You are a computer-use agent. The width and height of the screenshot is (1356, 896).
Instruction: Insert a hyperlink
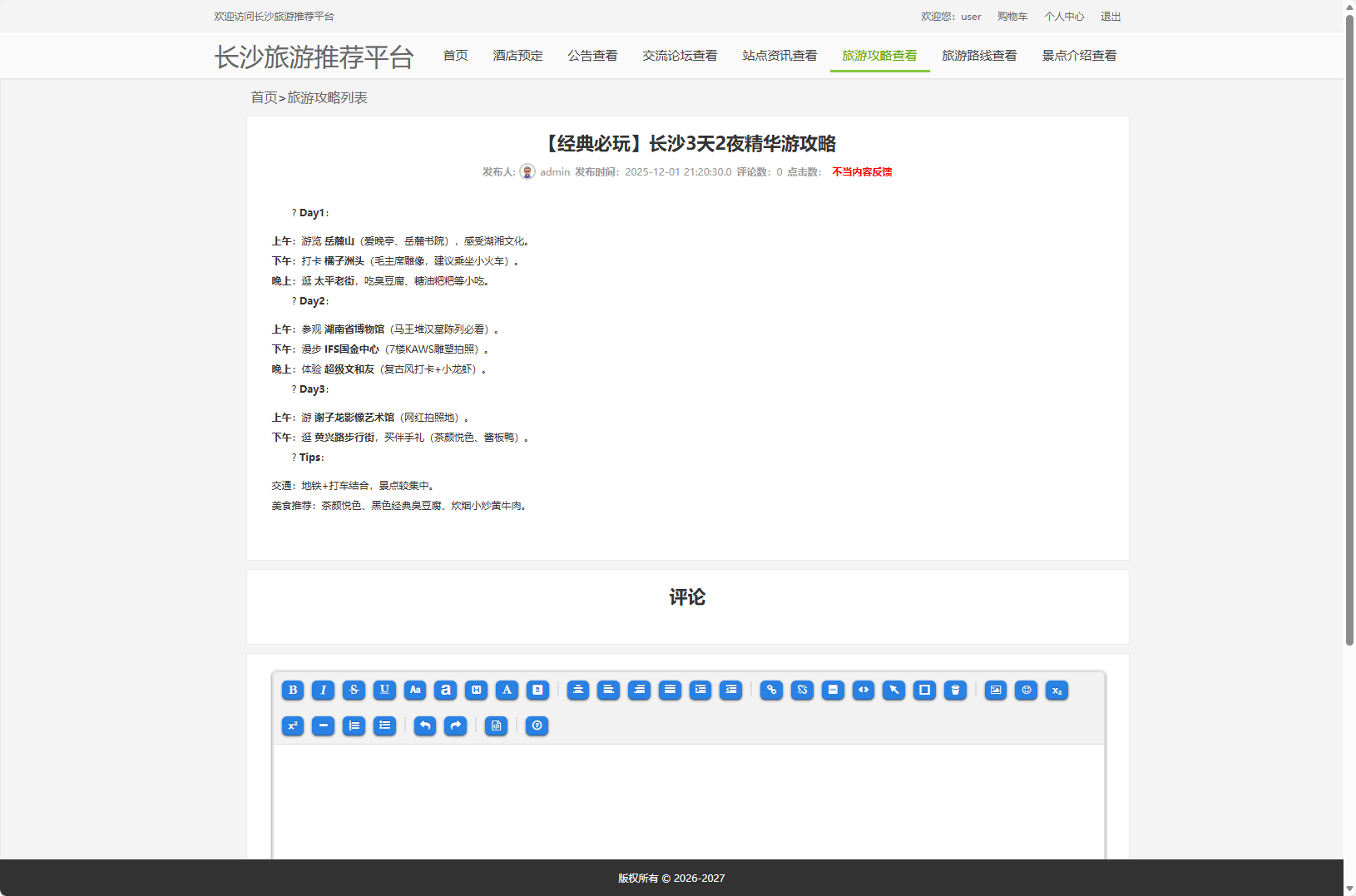tap(771, 690)
